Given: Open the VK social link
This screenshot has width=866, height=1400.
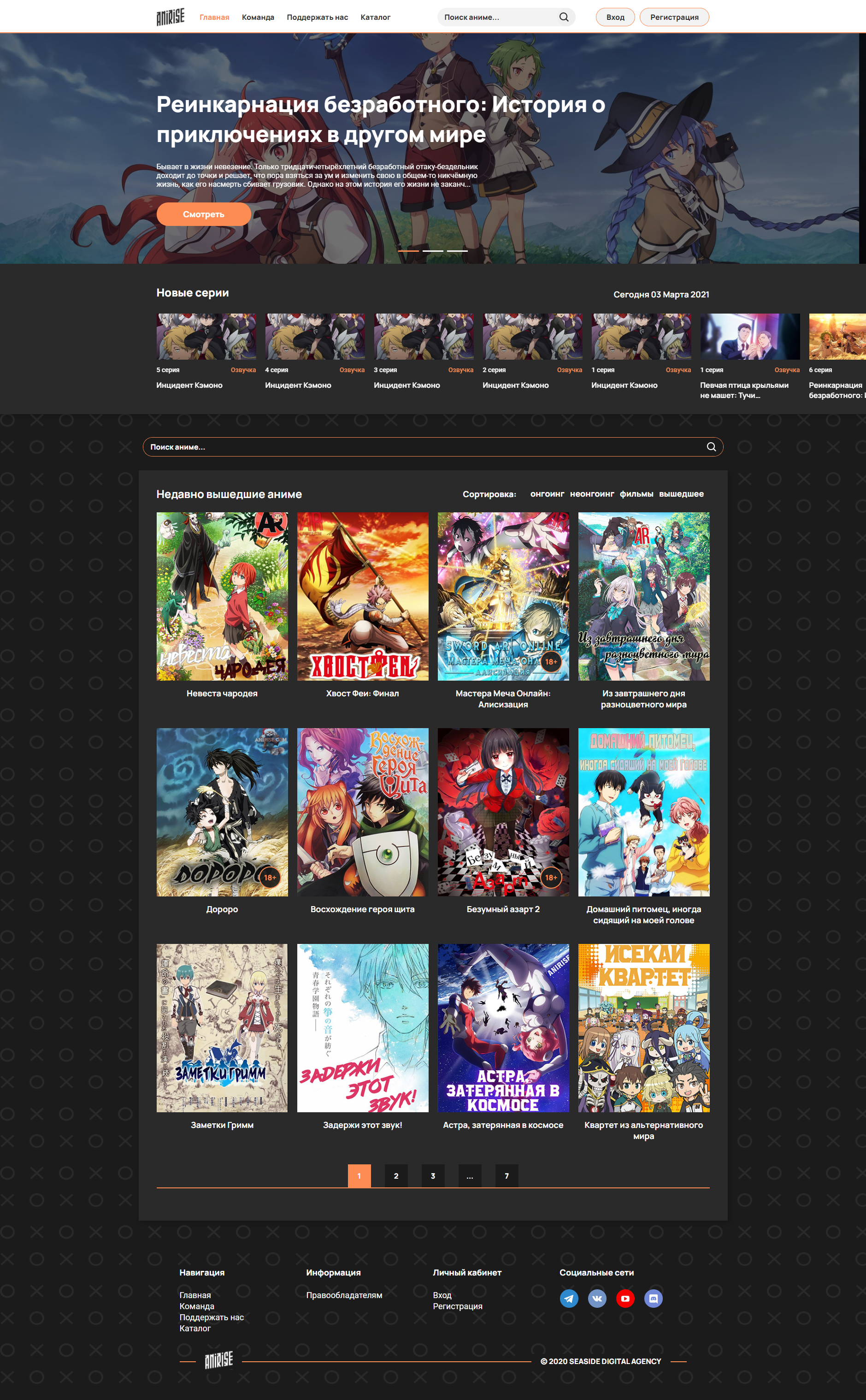Looking at the screenshot, I should (x=597, y=1298).
